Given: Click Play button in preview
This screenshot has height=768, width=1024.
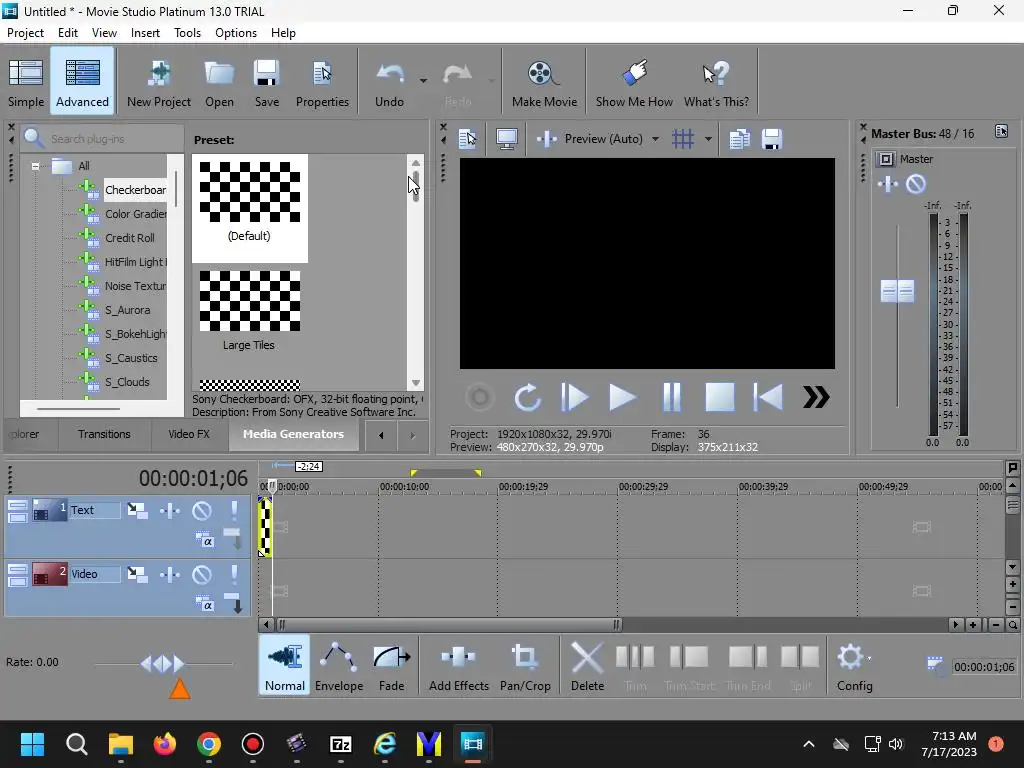Looking at the screenshot, I should click(x=622, y=397).
